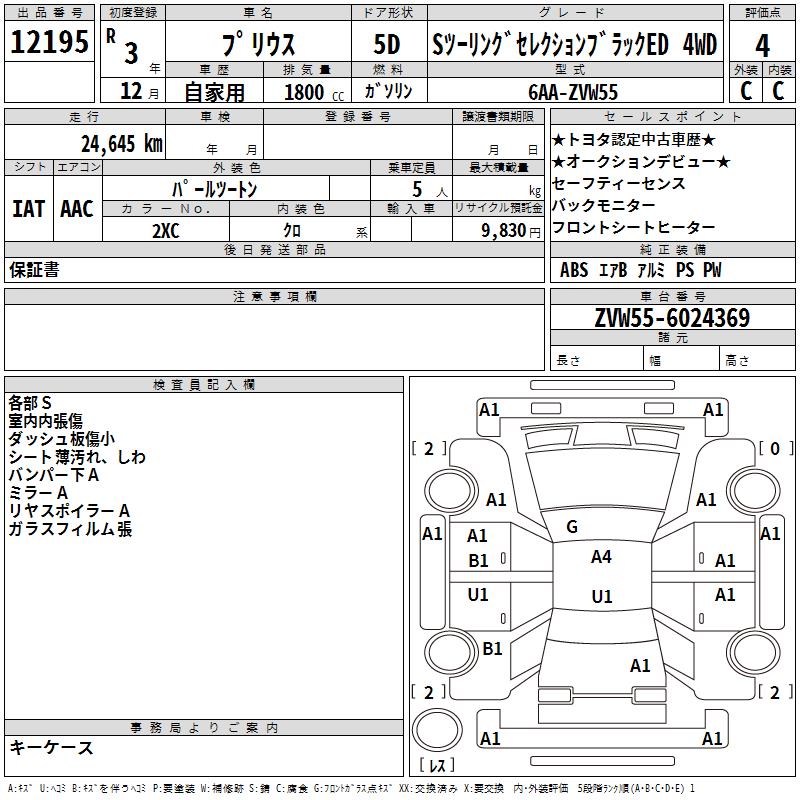
Task: Select color number 2XC
Action: coord(166,229)
